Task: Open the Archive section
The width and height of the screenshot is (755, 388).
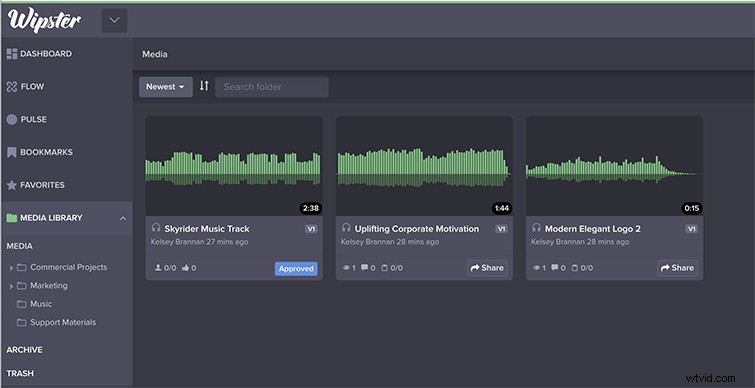Action: click(25, 349)
